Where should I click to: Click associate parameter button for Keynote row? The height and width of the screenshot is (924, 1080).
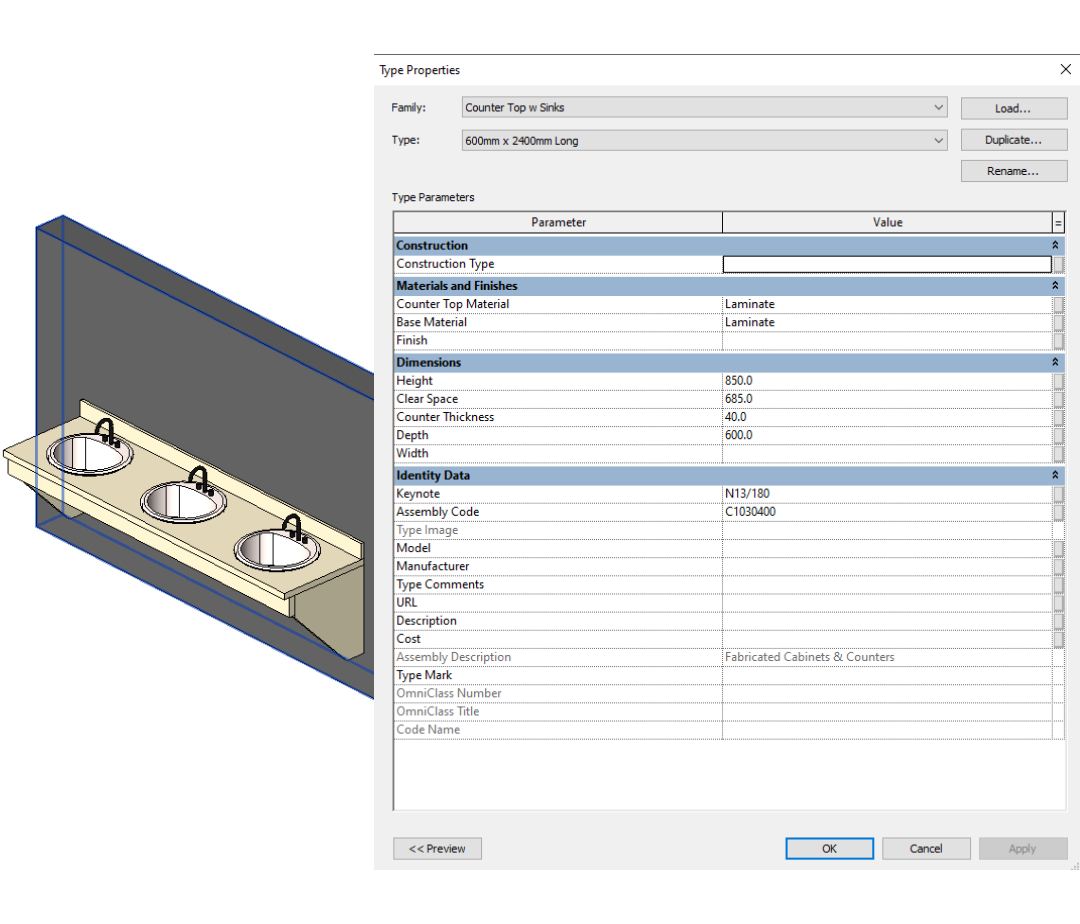click(x=1058, y=494)
